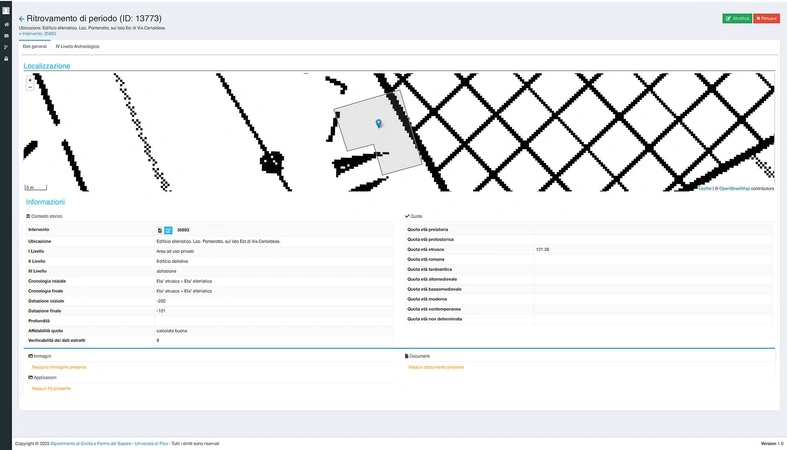This screenshot has width=787, height=450.
Task: Zoom out on the map
Action: tap(29, 87)
